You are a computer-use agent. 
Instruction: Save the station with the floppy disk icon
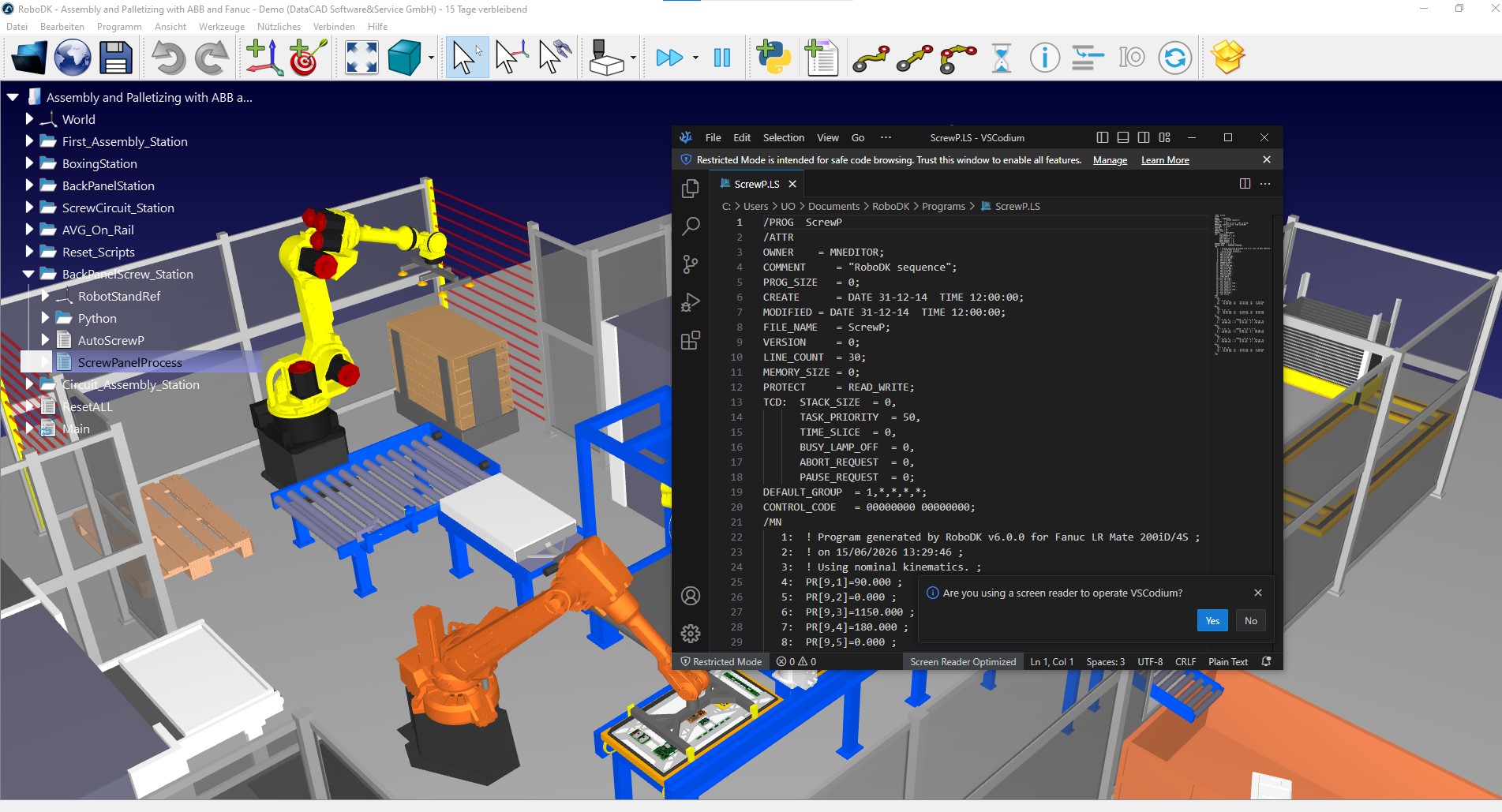[x=115, y=58]
